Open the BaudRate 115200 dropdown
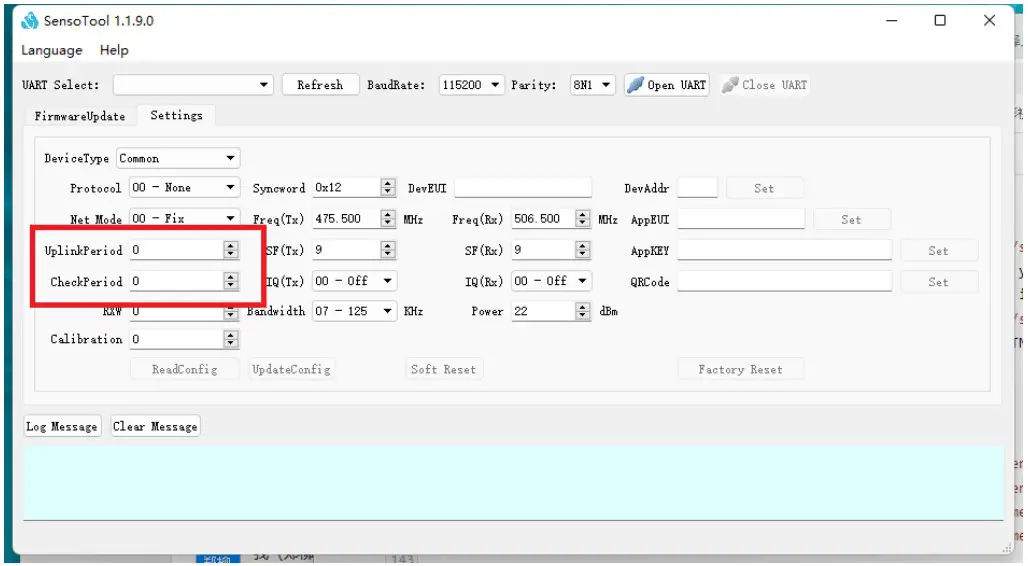 click(x=471, y=85)
